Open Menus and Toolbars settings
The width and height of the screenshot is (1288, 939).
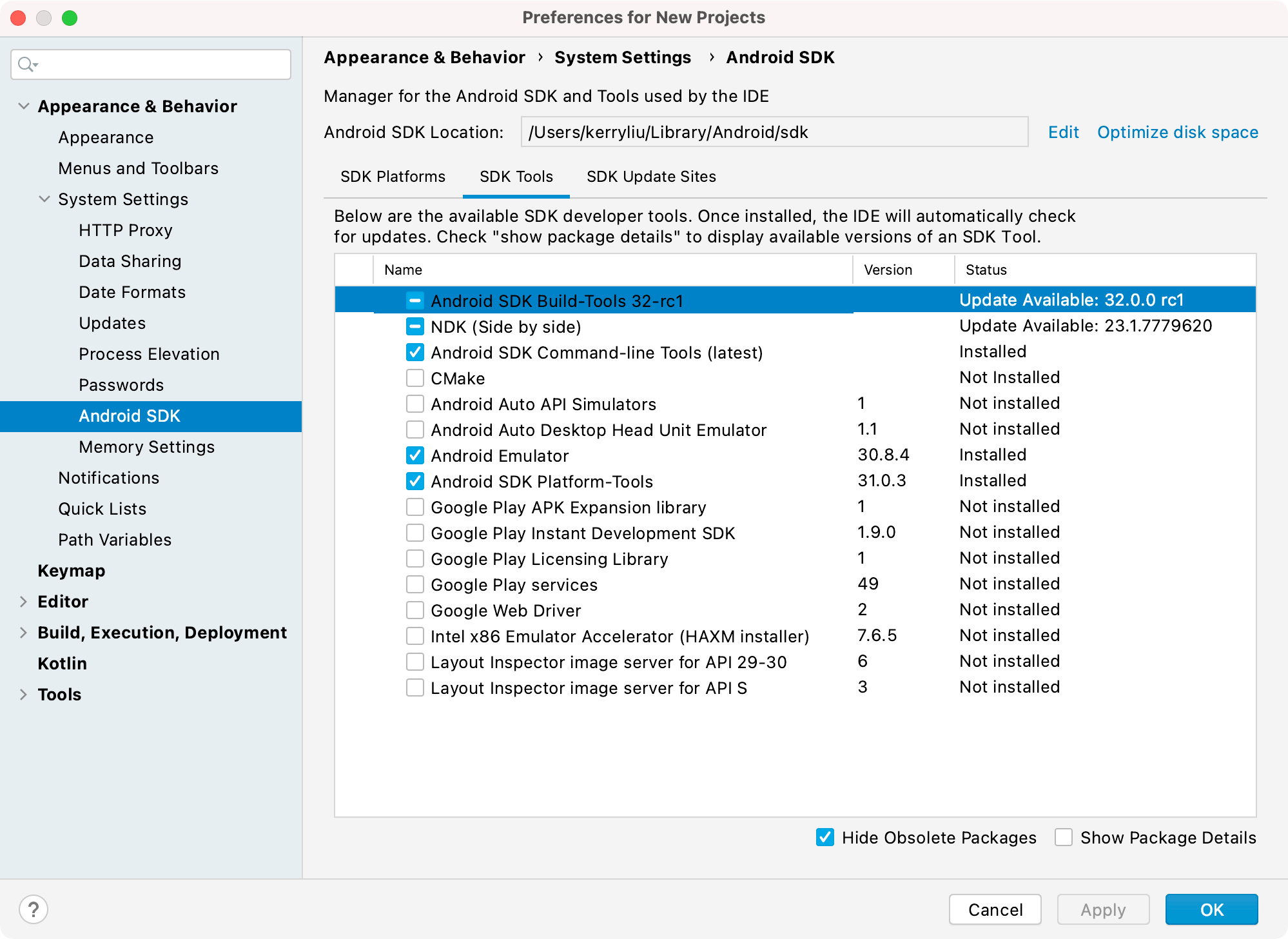139,168
